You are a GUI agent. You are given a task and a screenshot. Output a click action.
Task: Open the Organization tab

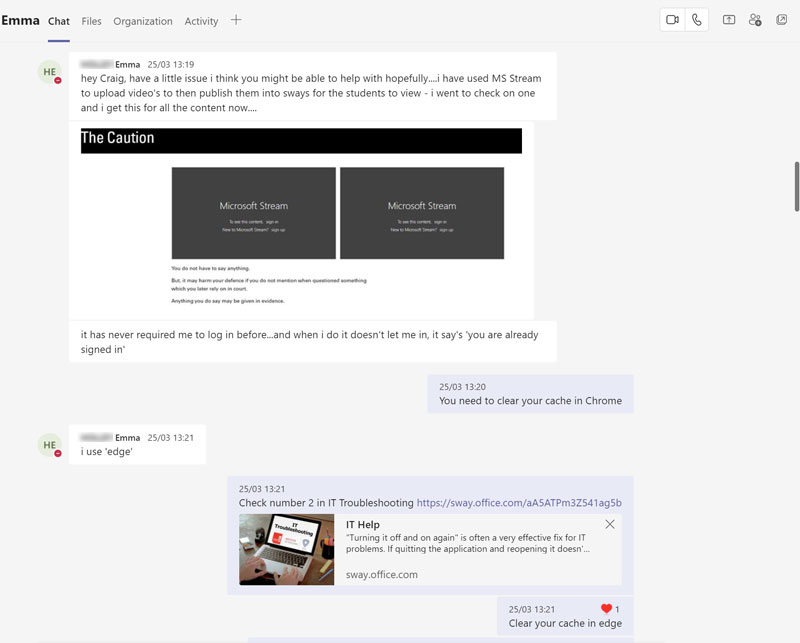pyautogui.click(x=143, y=21)
